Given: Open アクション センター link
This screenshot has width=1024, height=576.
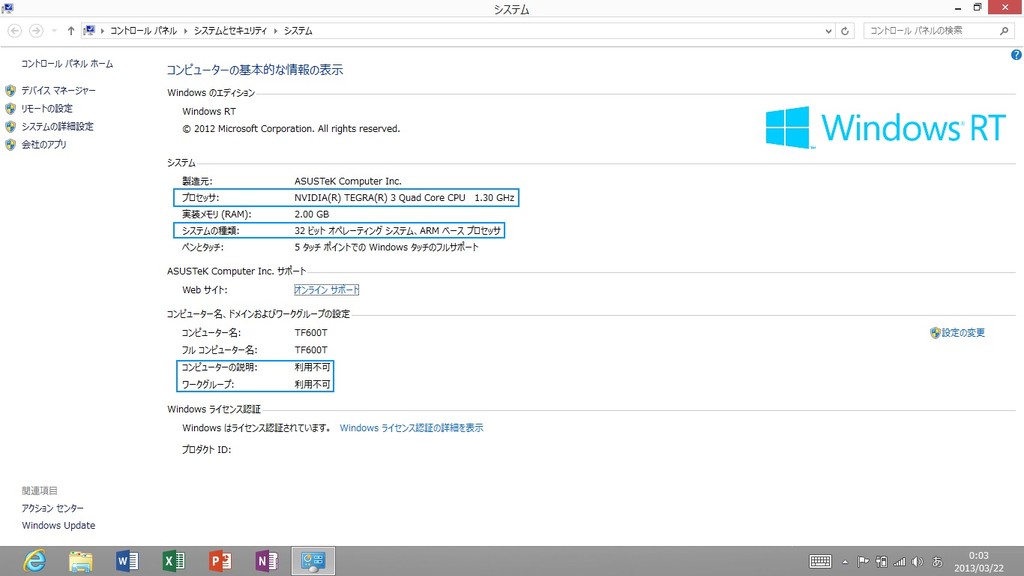Looking at the screenshot, I should [52, 508].
